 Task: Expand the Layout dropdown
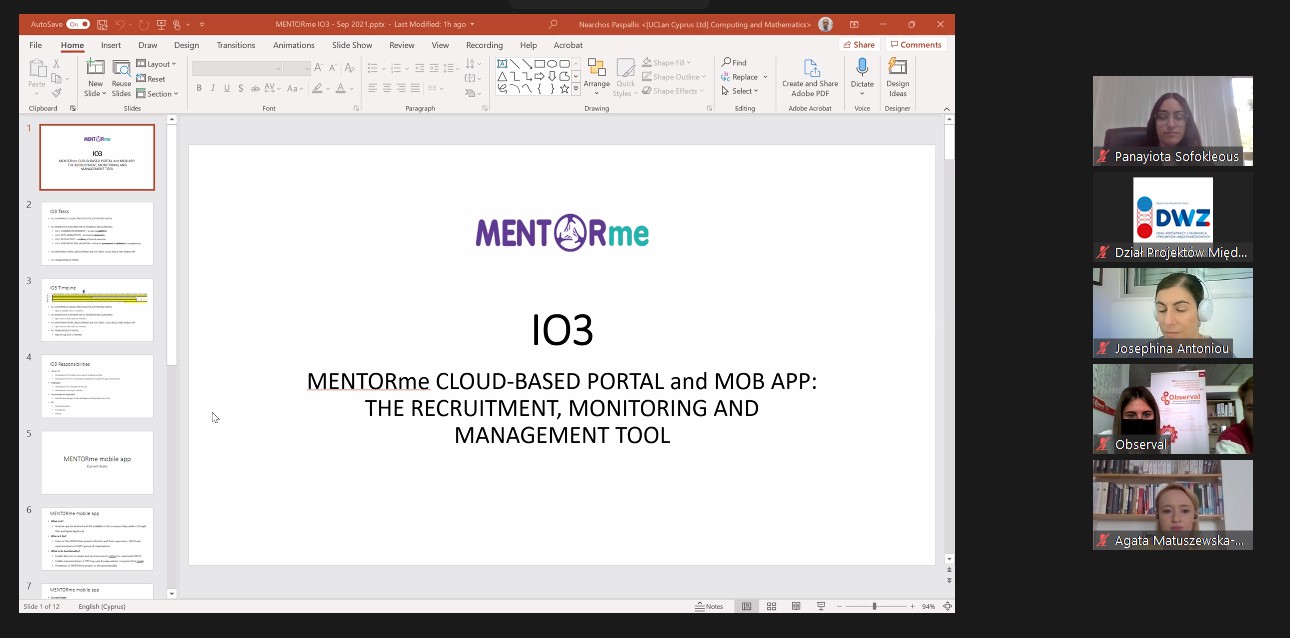[156, 64]
